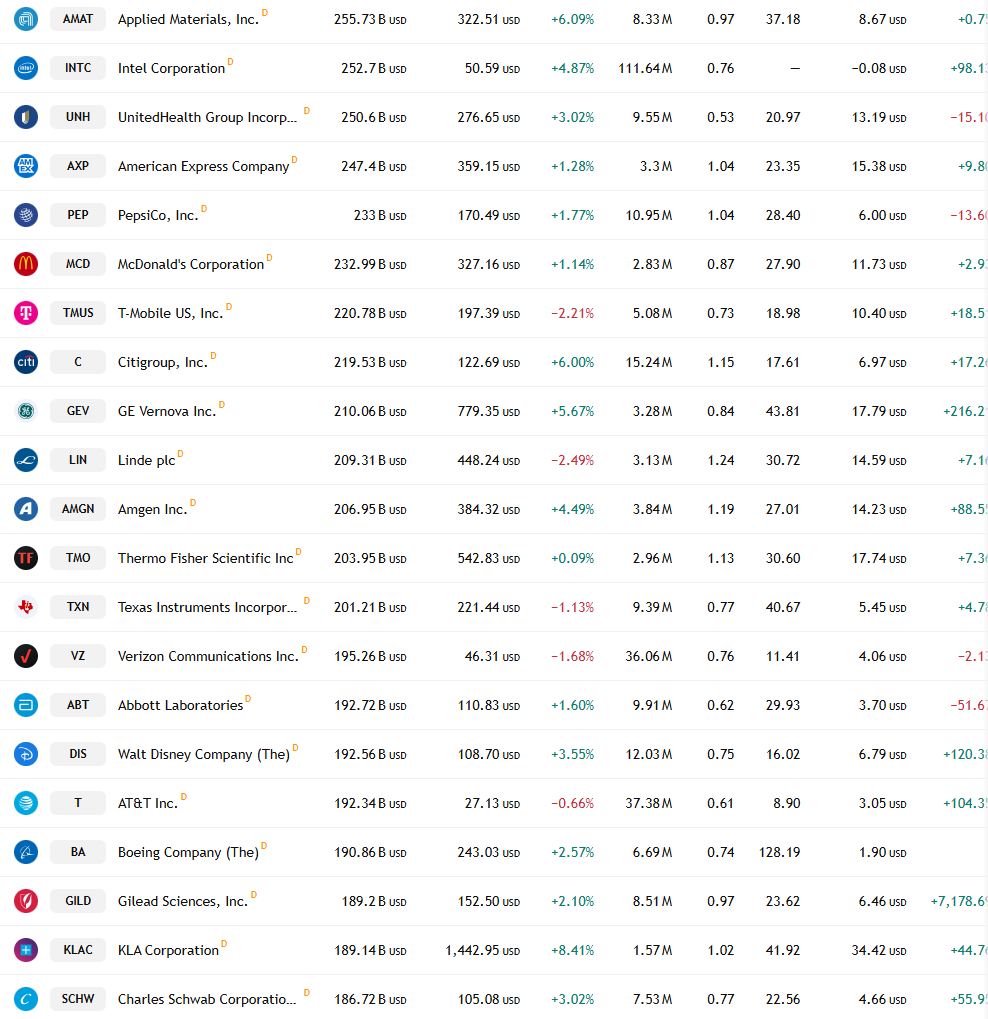Open the GEV ticker badge
Image resolution: width=988 pixels, height=1019 pixels.
click(x=78, y=411)
